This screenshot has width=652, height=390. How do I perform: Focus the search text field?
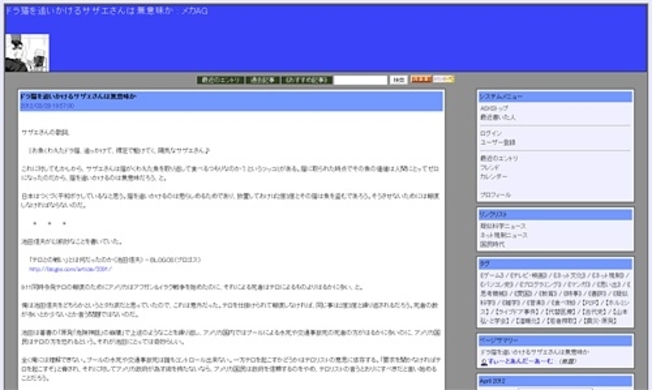click(x=361, y=80)
